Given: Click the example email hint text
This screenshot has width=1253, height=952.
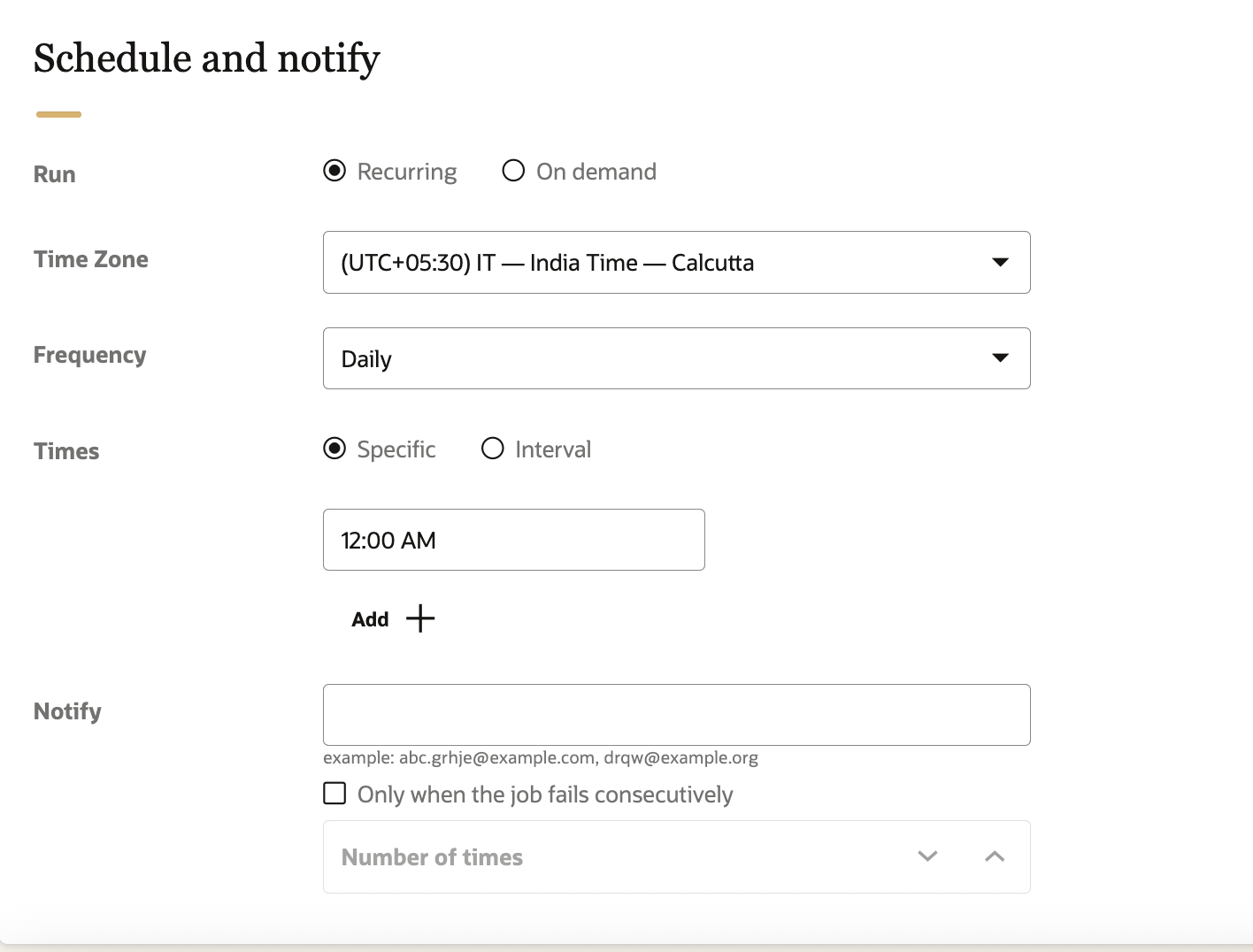Looking at the screenshot, I should [541, 757].
